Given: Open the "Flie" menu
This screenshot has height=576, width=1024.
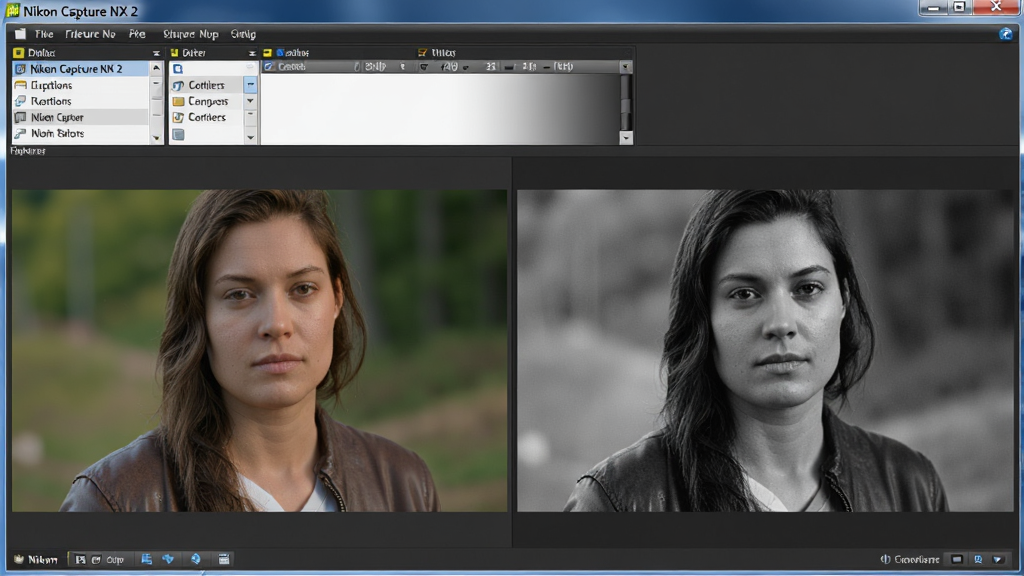Looking at the screenshot, I should [x=44, y=34].
